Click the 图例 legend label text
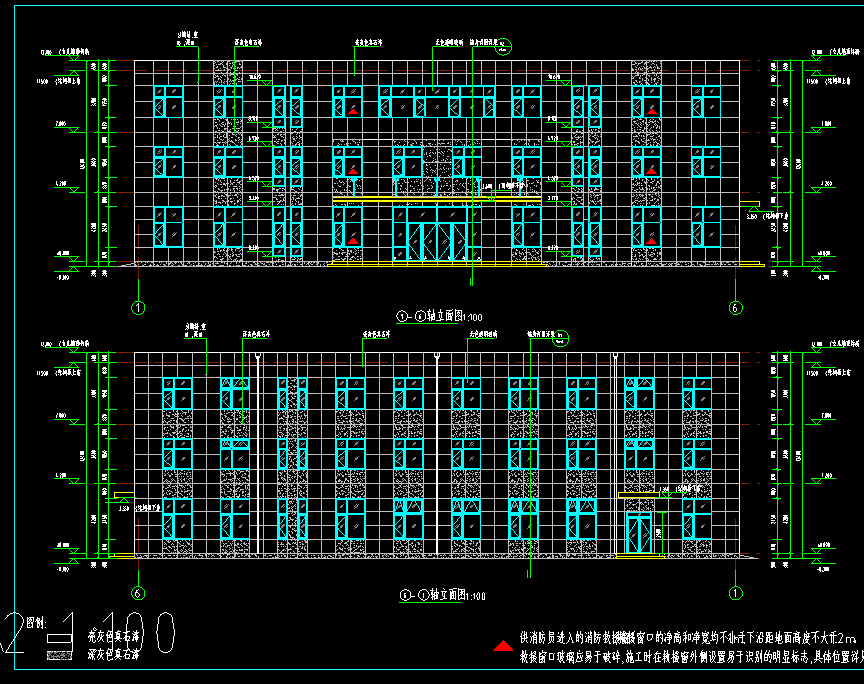The height and width of the screenshot is (684, 864). click(34, 622)
